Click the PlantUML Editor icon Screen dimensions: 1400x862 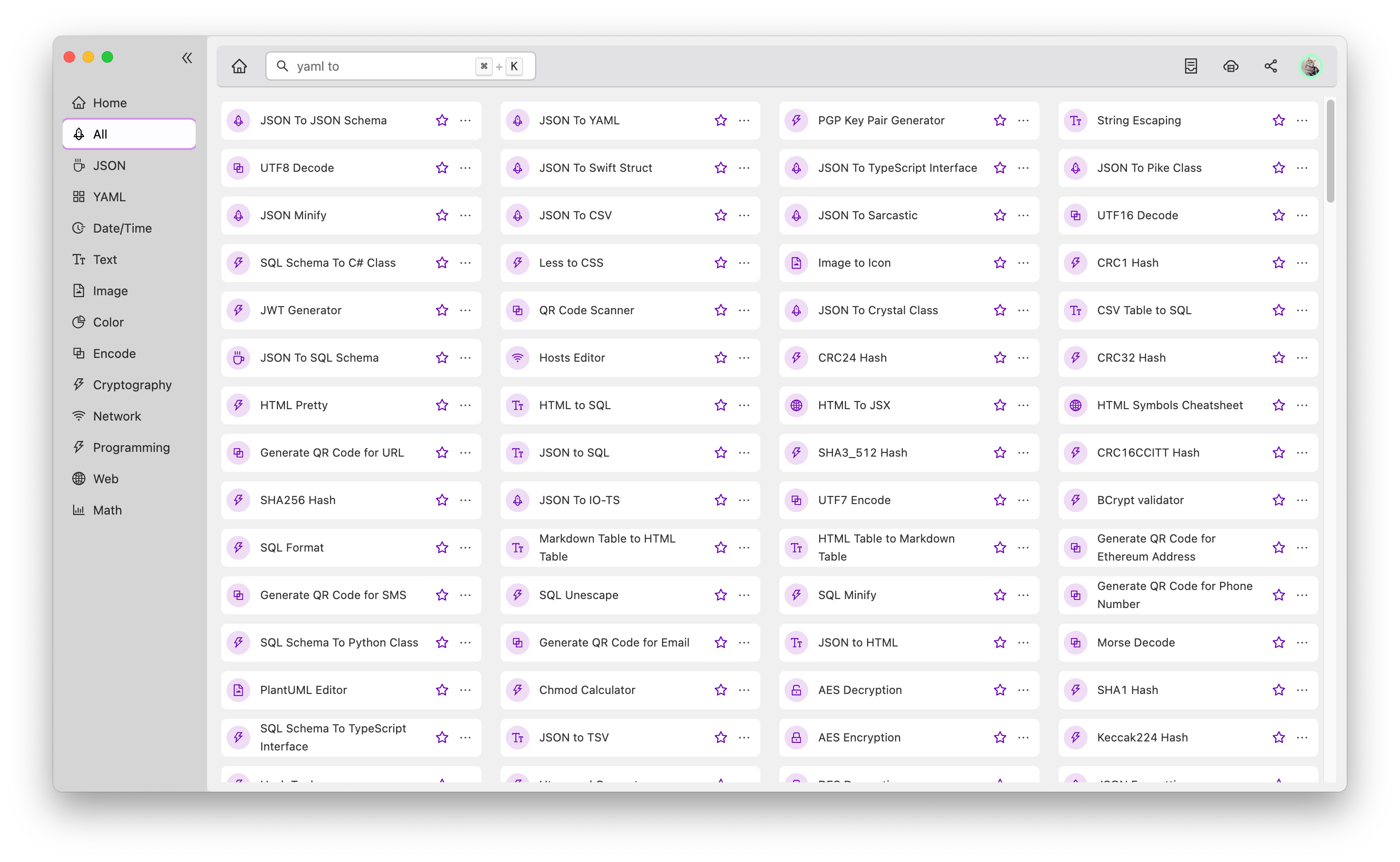point(238,690)
